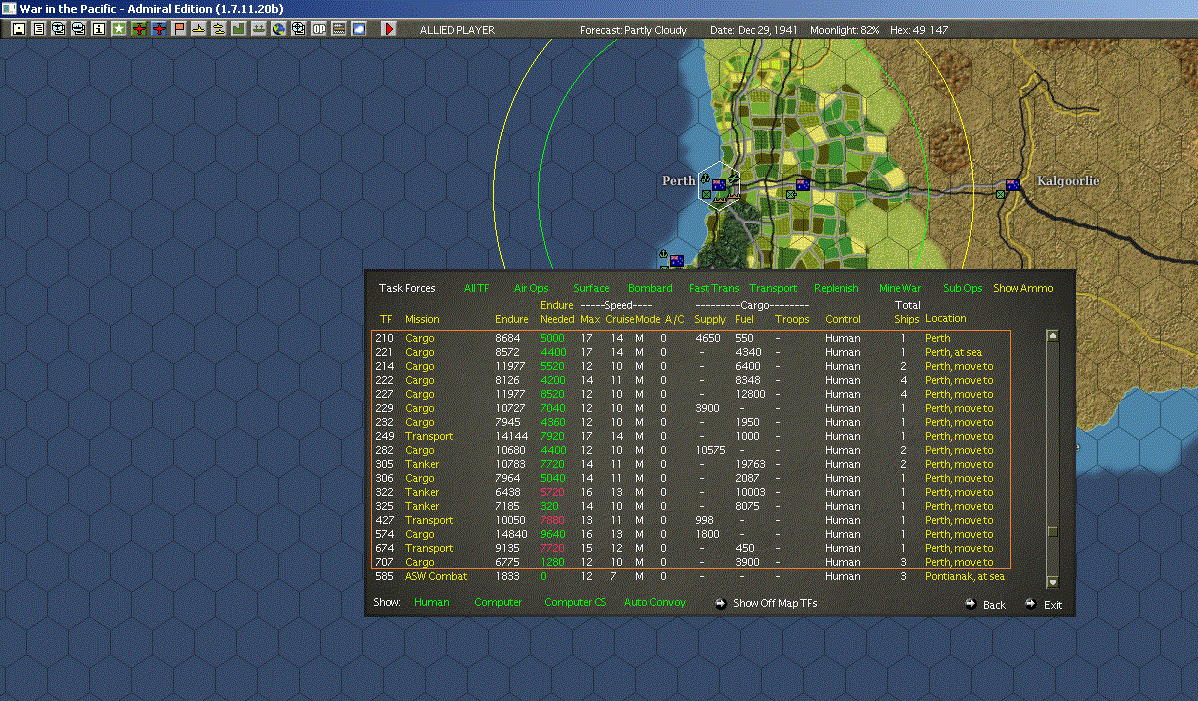
Task: Toggle Show Ammo
Action: pyautogui.click(x=1023, y=288)
